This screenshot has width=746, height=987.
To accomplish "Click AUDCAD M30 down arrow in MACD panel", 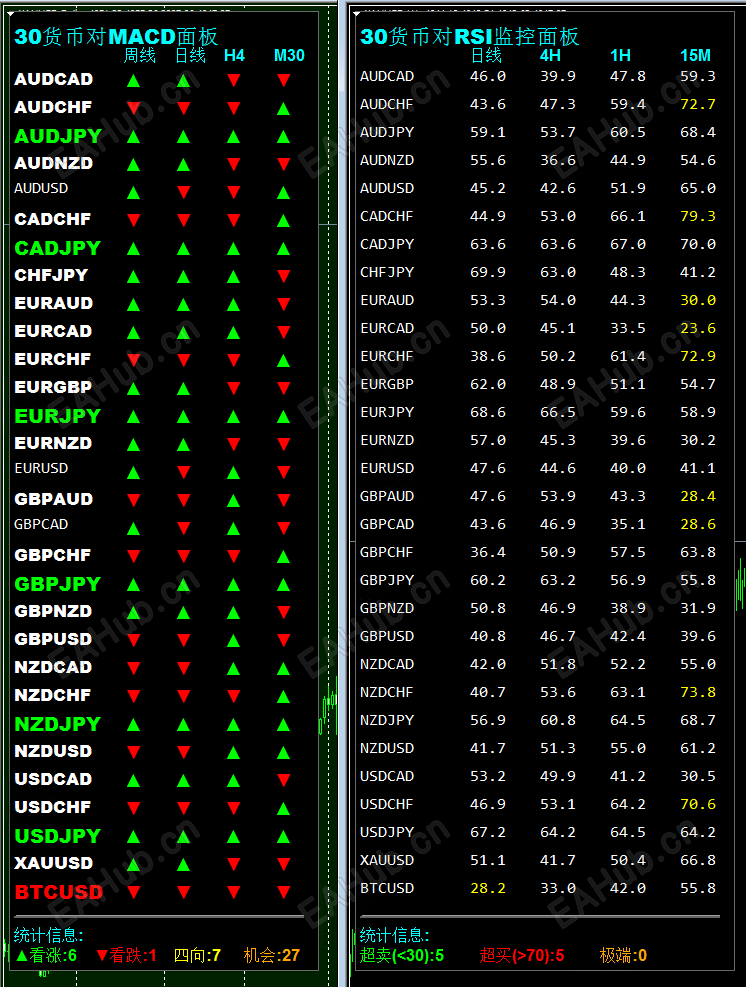I will [x=284, y=81].
